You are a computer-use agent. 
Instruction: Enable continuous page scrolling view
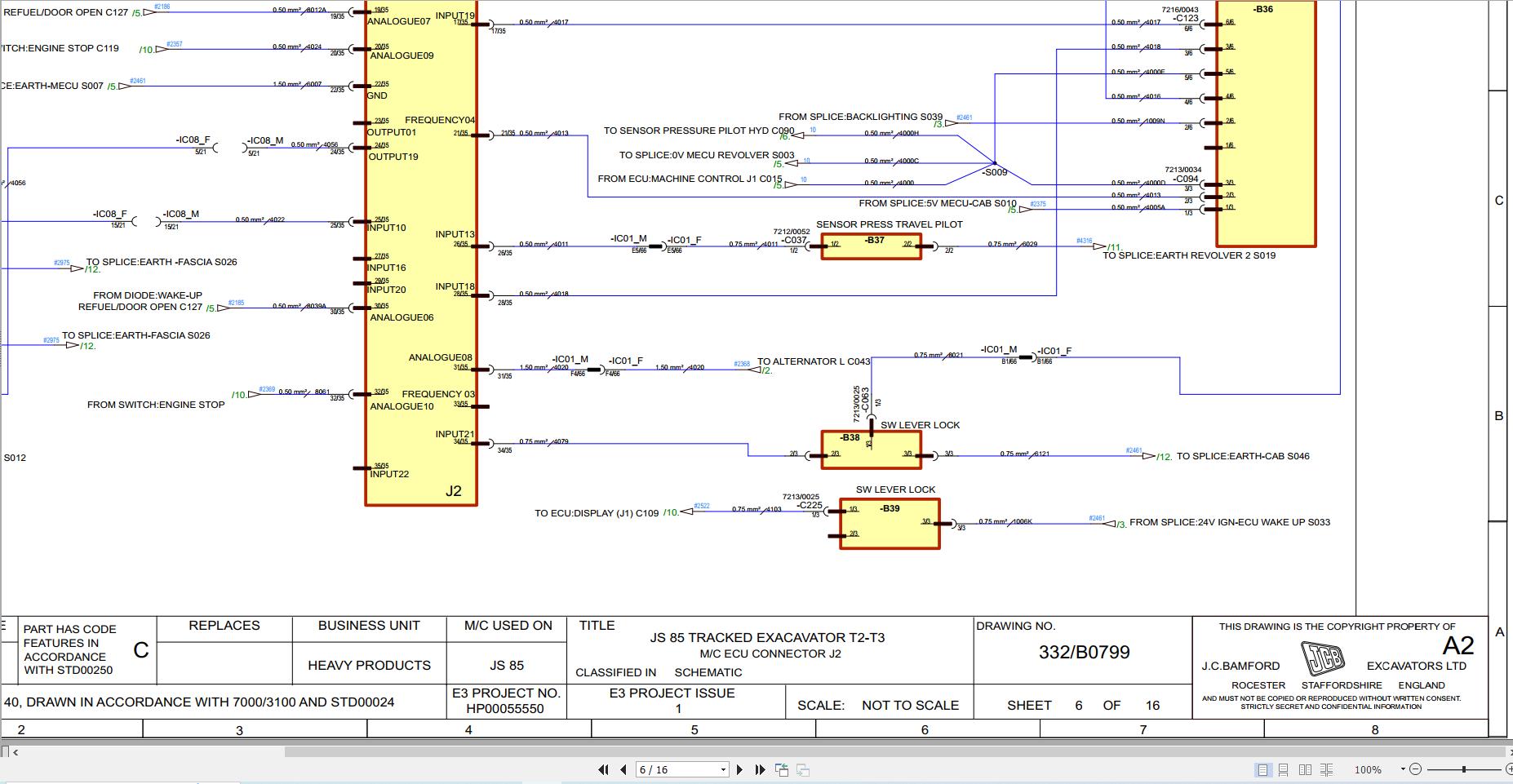click(x=1284, y=769)
